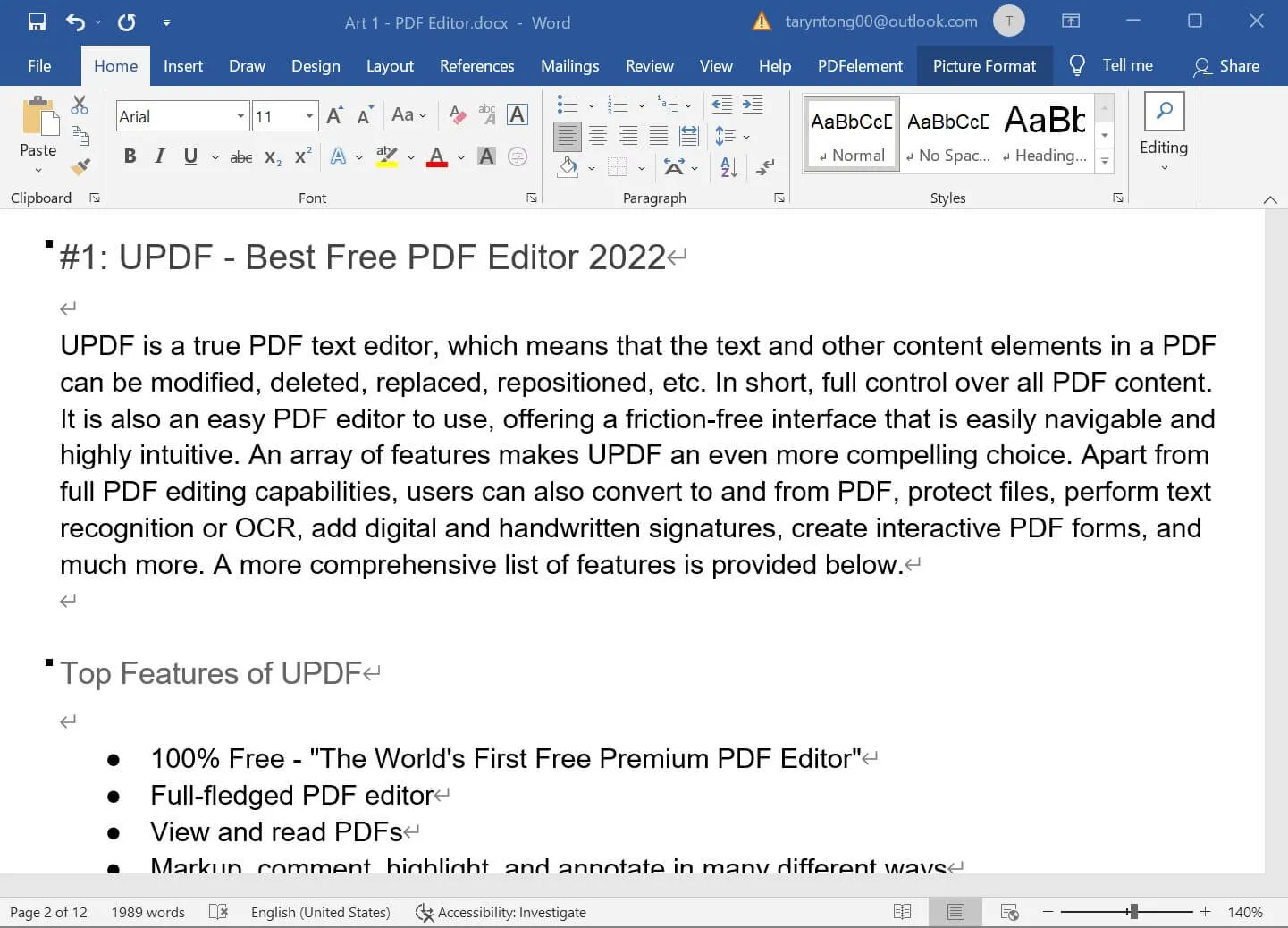Click the Borders icon in Paragraph group
Image resolution: width=1288 pixels, height=928 pixels.
[617, 166]
